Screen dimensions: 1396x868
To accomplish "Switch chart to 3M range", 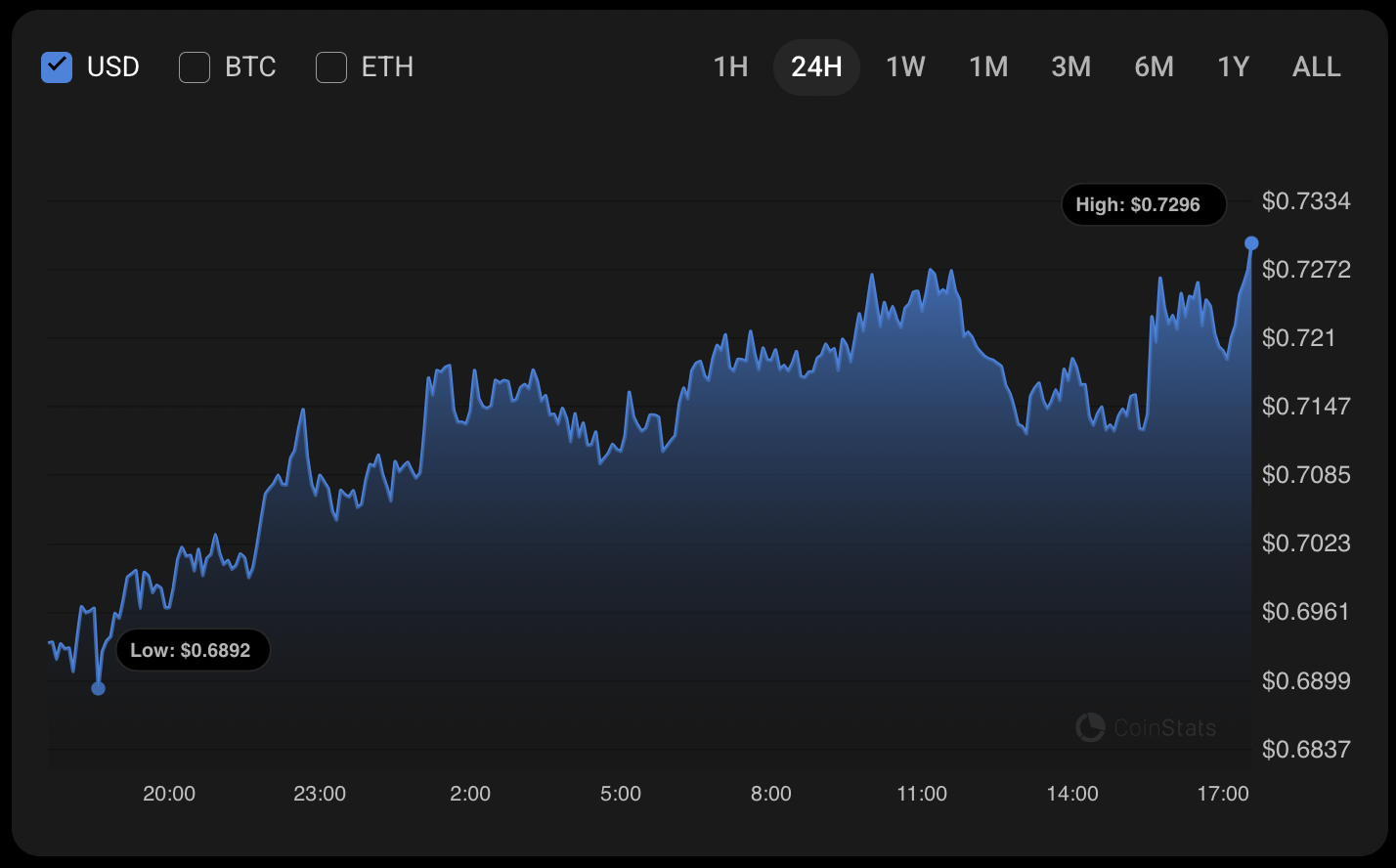I will coord(1070,67).
